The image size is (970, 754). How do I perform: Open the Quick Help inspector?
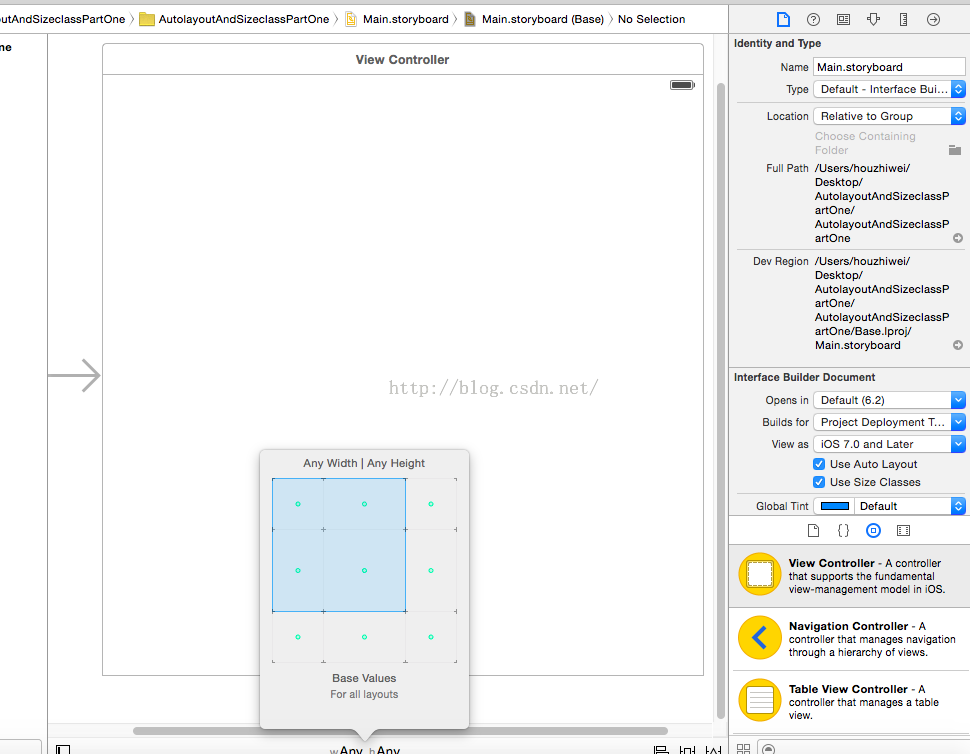point(813,20)
